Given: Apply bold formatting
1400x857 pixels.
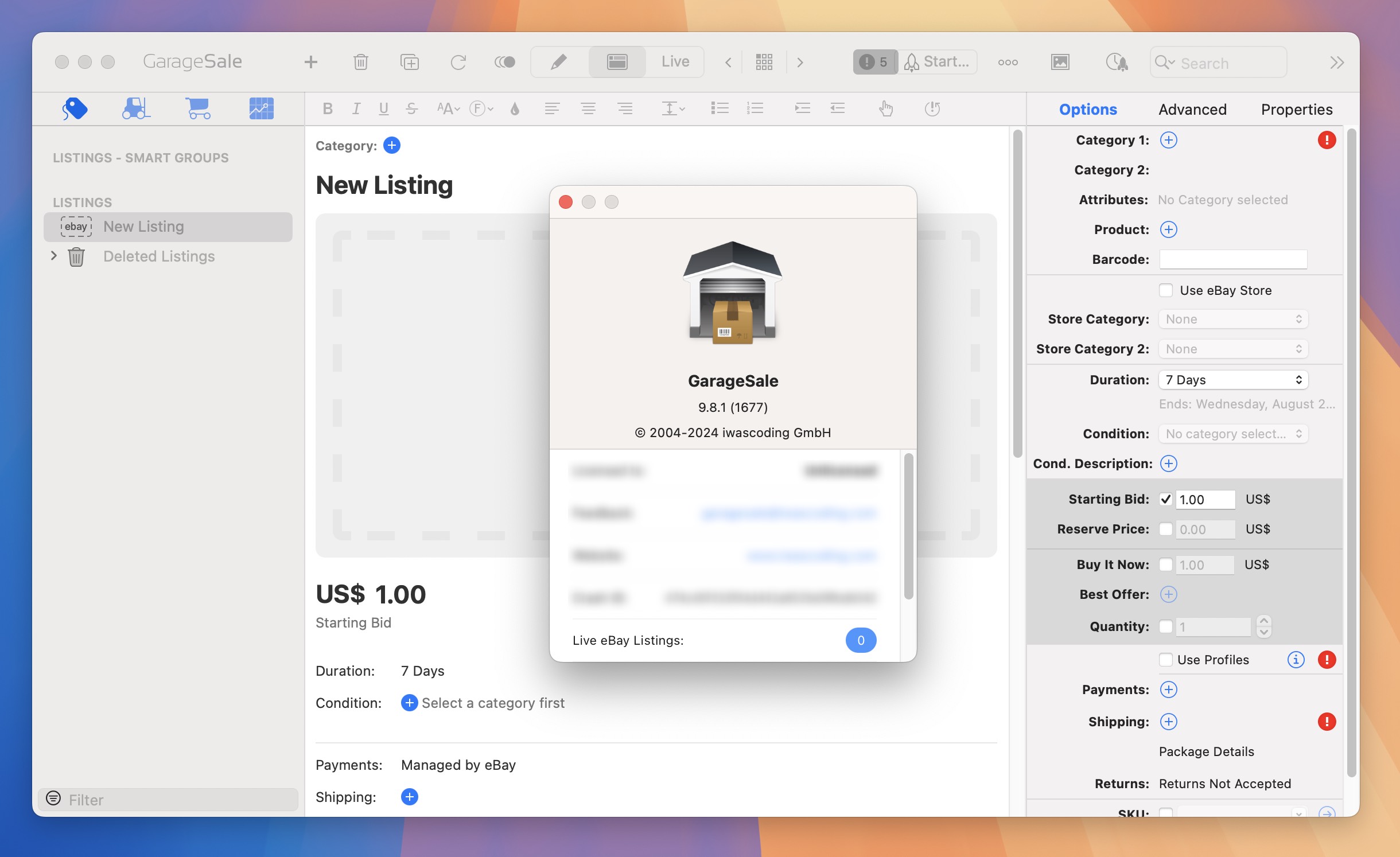Looking at the screenshot, I should (x=328, y=108).
